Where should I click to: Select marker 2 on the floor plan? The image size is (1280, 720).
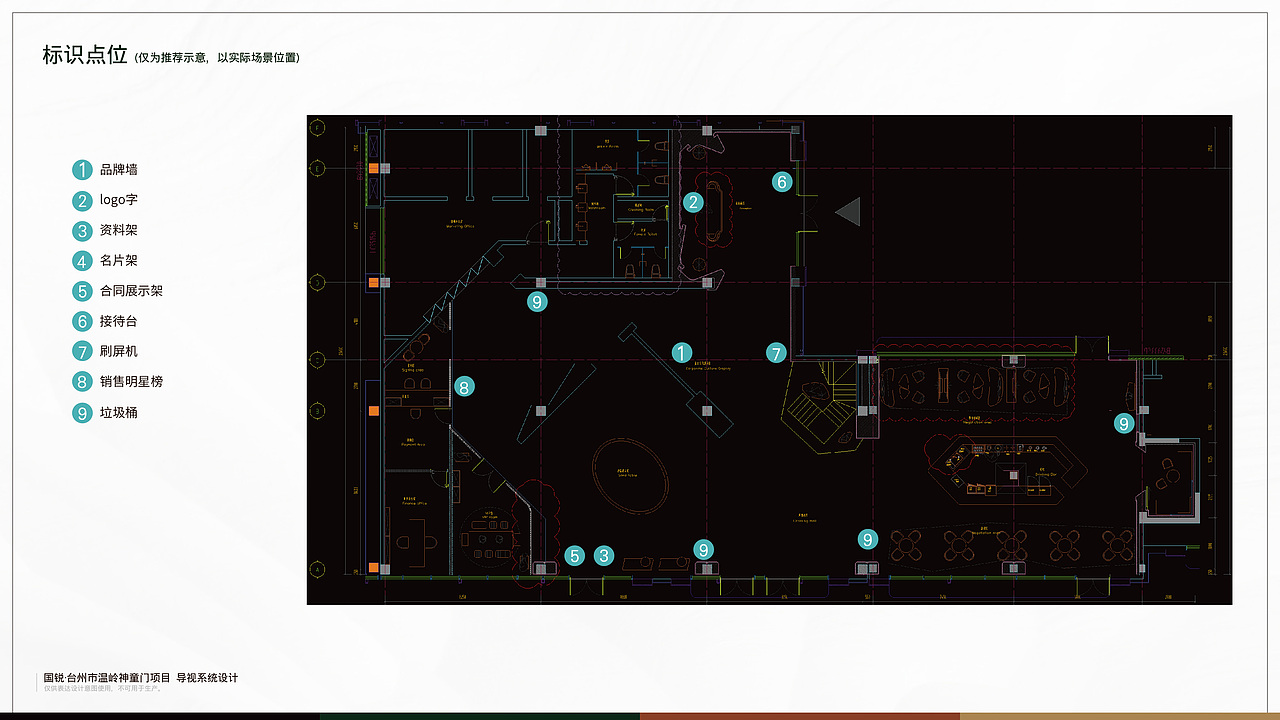(x=693, y=202)
